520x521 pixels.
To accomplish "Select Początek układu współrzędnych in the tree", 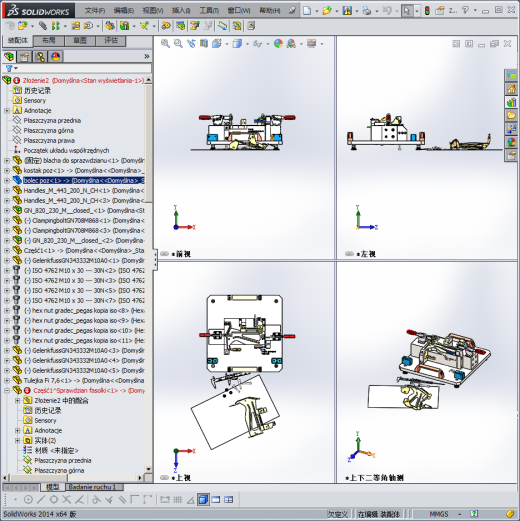I will pos(66,151).
